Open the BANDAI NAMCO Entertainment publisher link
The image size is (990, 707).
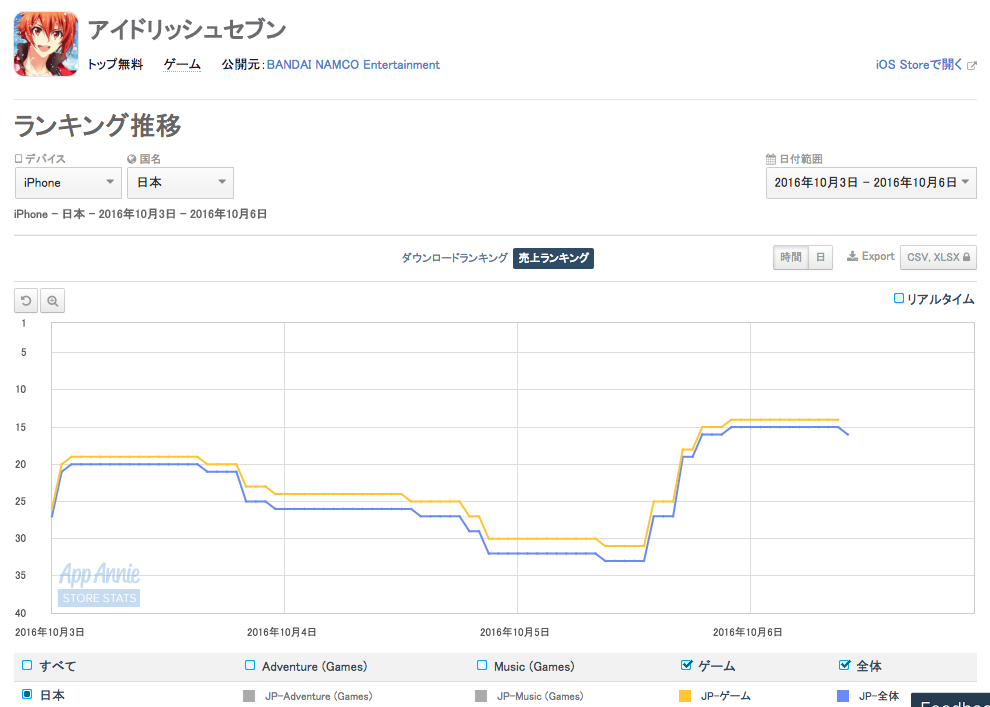(353, 64)
